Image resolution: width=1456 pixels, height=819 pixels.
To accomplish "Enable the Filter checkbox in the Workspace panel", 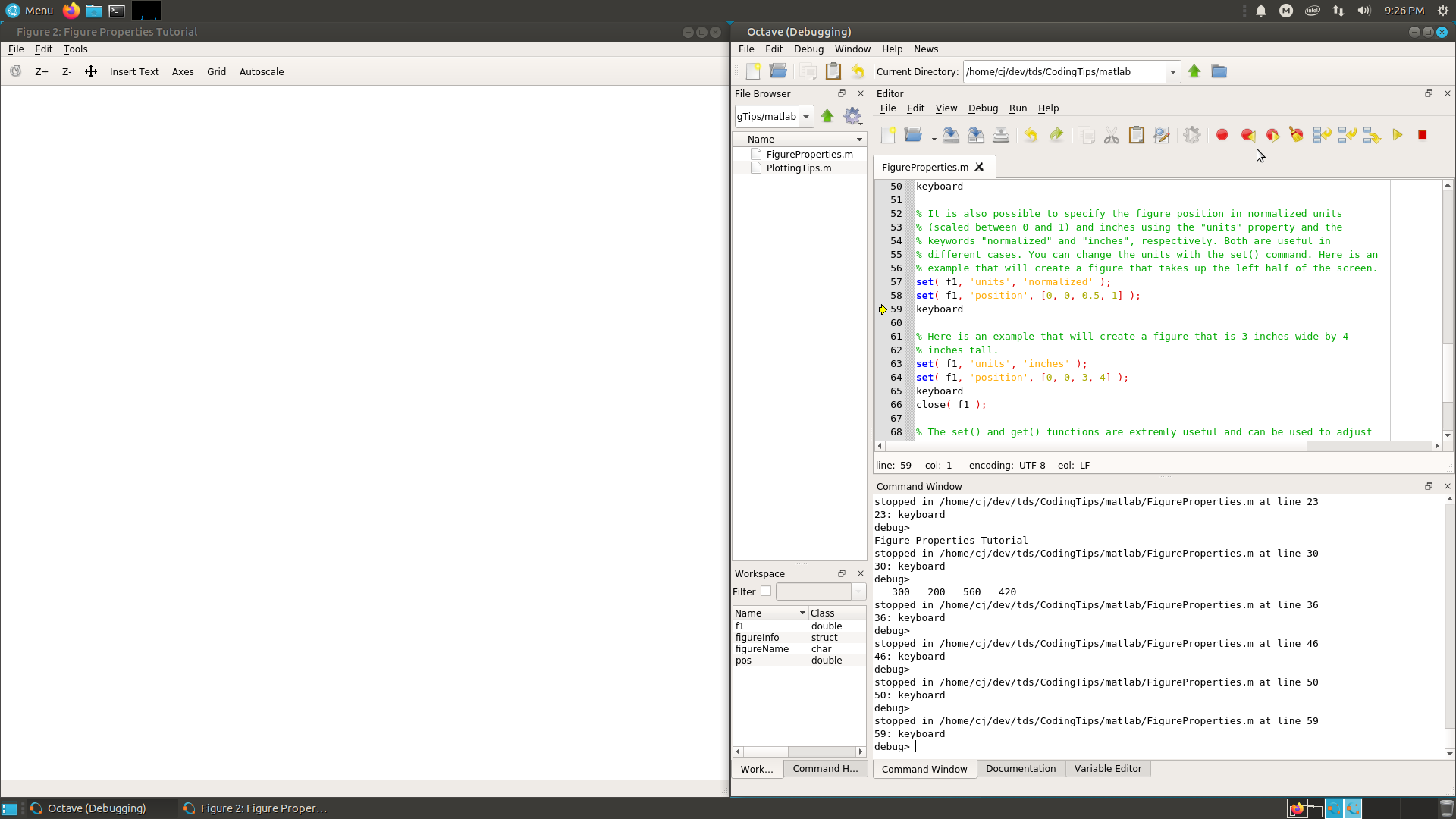I will tap(766, 591).
